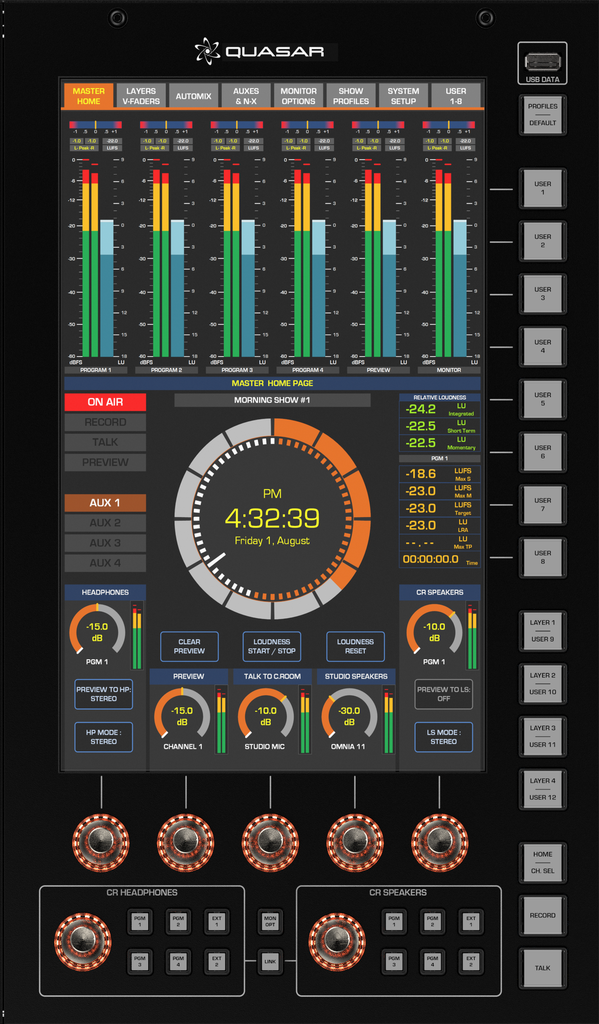Image resolution: width=599 pixels, height=1024 pixels.
Task: Select EXT 1 in CR Headphones section
Action: 216,921
